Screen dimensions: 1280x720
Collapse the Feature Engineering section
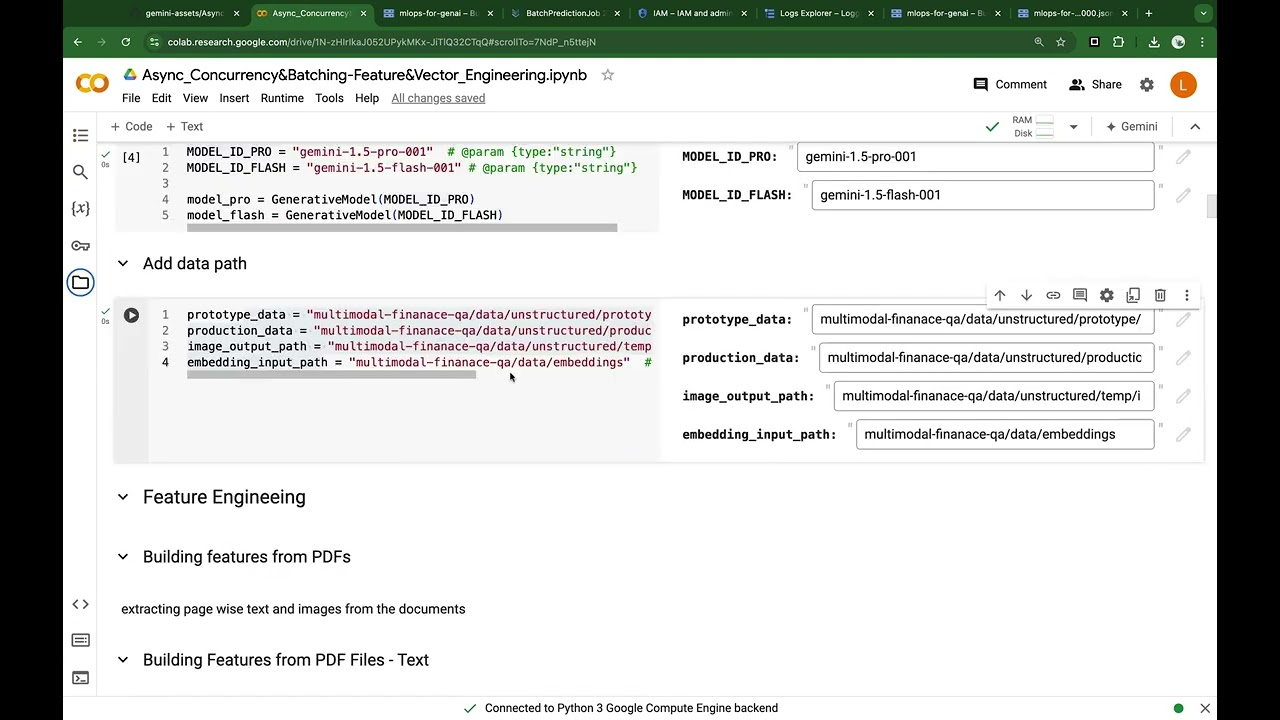123,497
